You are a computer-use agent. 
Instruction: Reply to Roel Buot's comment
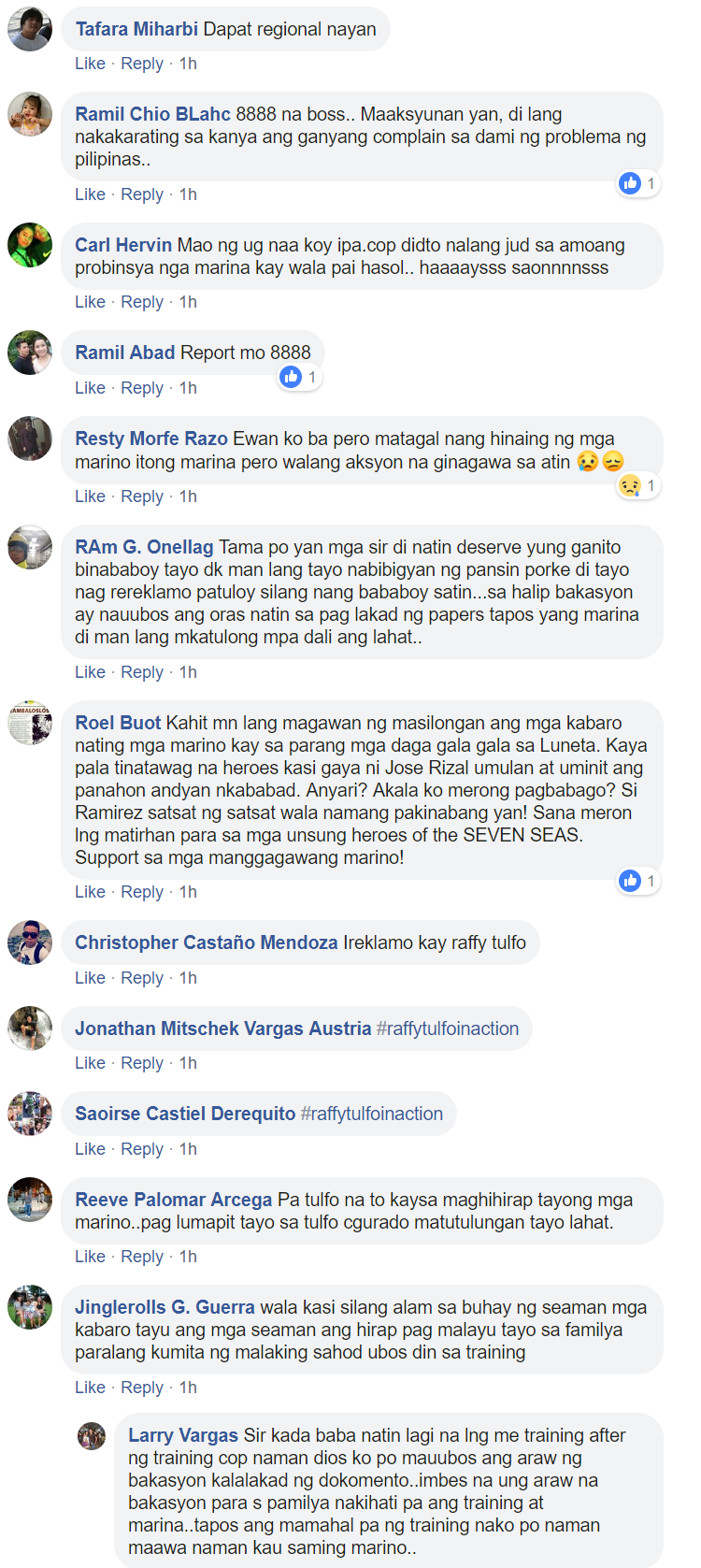click(142, 892)
